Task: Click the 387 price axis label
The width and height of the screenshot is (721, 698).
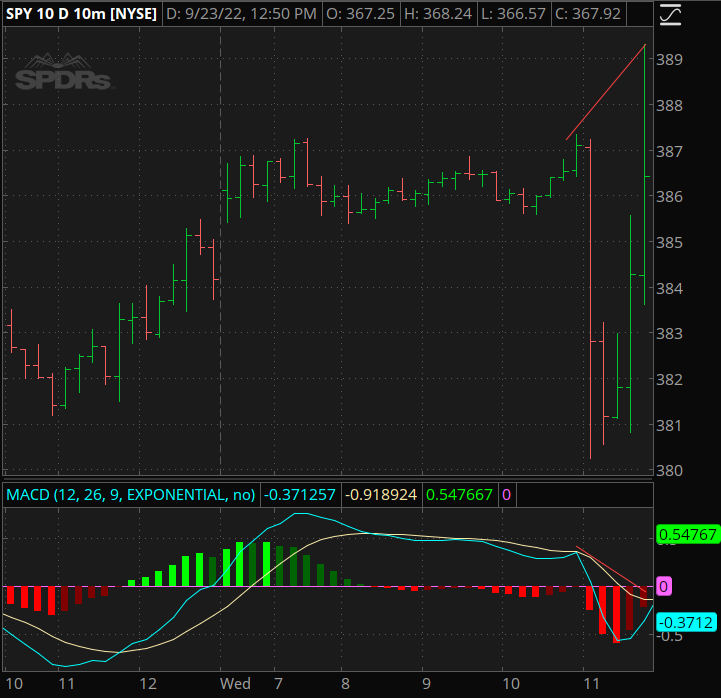Action: (x=669, y=151)
